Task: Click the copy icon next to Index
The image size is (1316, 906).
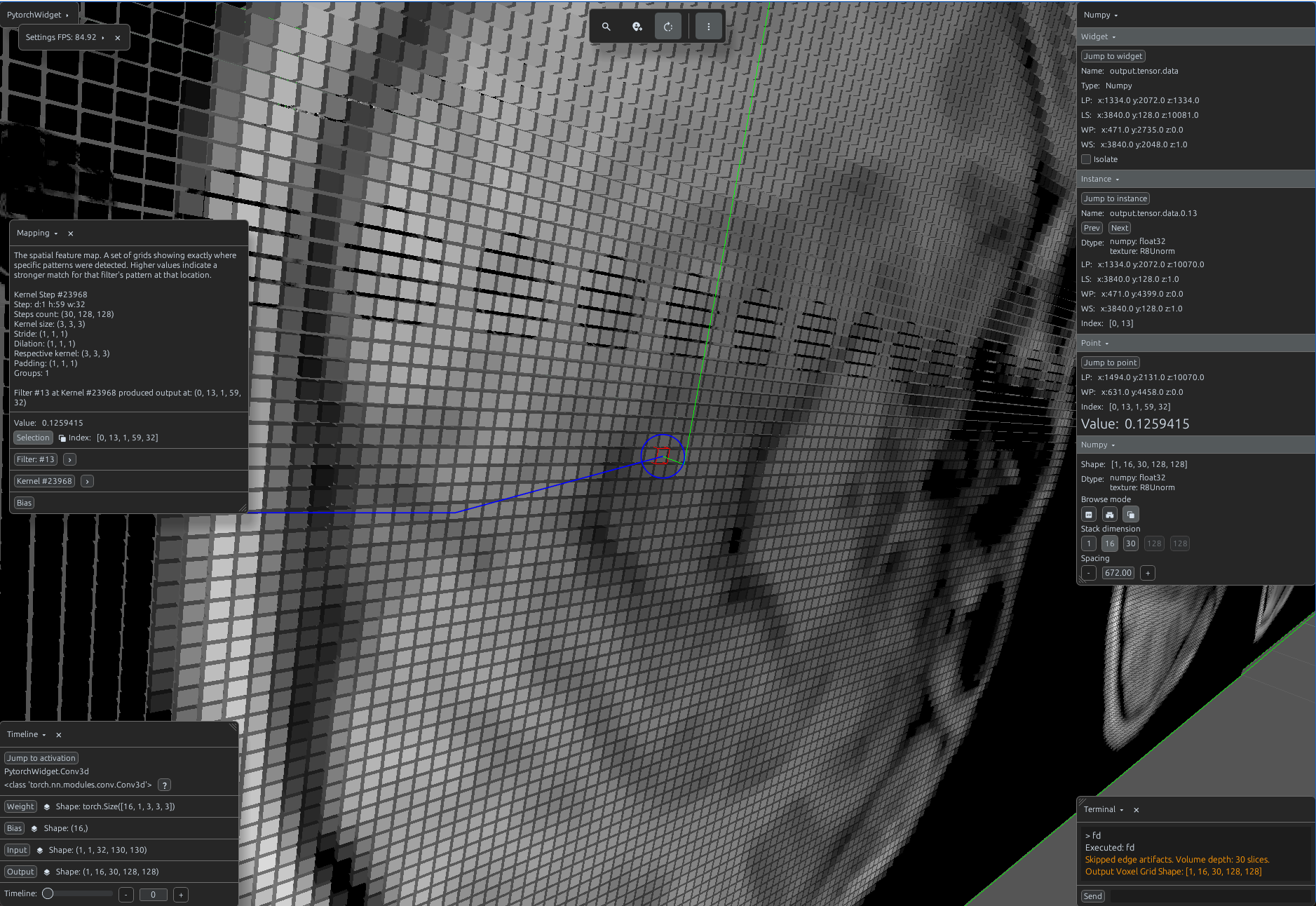Action: click(62, 438)
